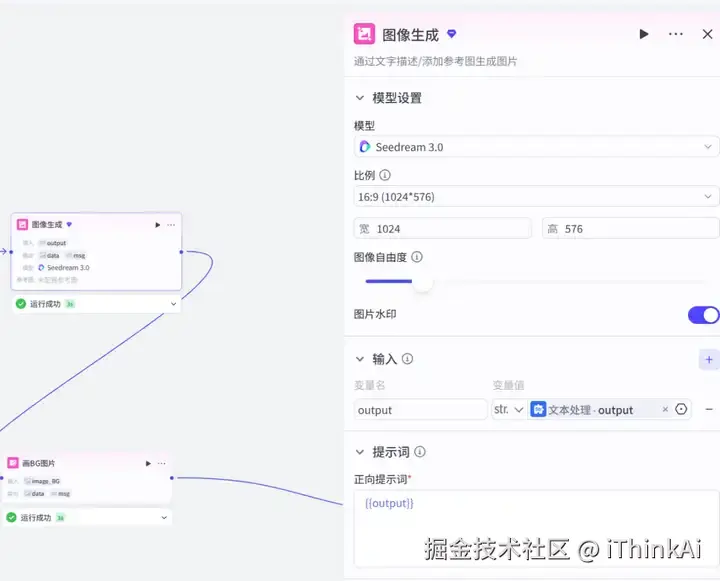Click the info icon next to 比例
This screenshot has width=720, height=581.
click(385, 175)
